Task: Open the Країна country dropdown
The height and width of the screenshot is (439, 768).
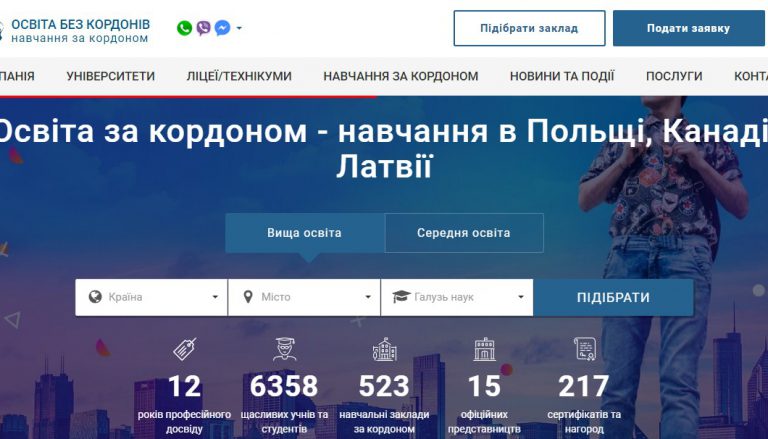Action: click(151, 297)
